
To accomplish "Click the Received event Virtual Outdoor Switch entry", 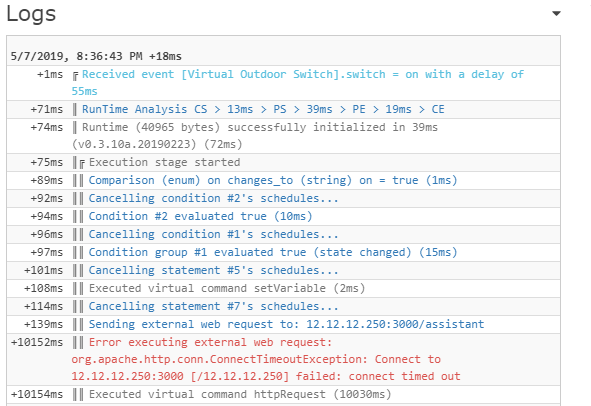I will 298,83.
